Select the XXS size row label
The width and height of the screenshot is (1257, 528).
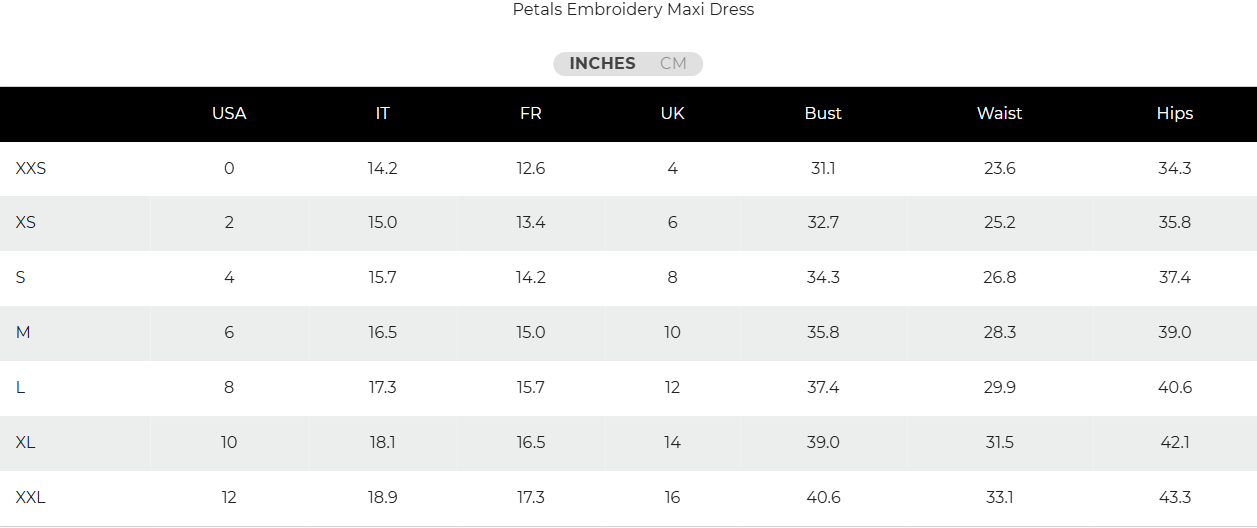(x=31, y=169)
